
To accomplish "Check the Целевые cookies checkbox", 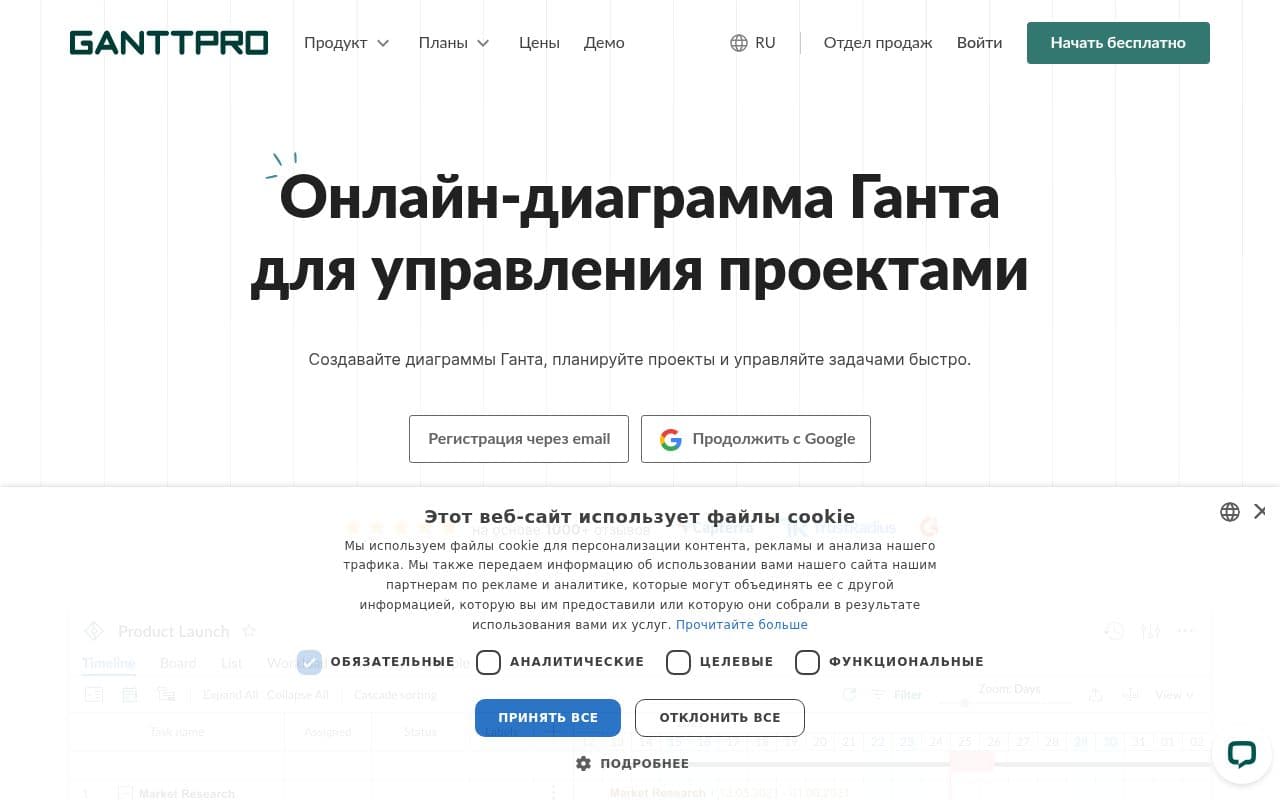I will point(678,662).
